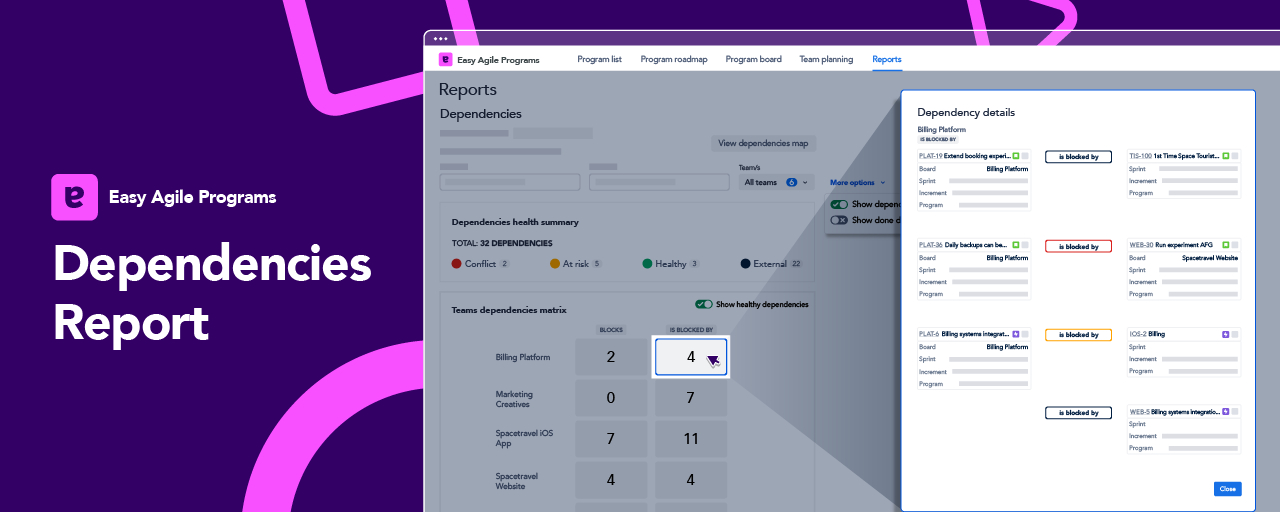Open the Program list tab

(x=599, y=59)
